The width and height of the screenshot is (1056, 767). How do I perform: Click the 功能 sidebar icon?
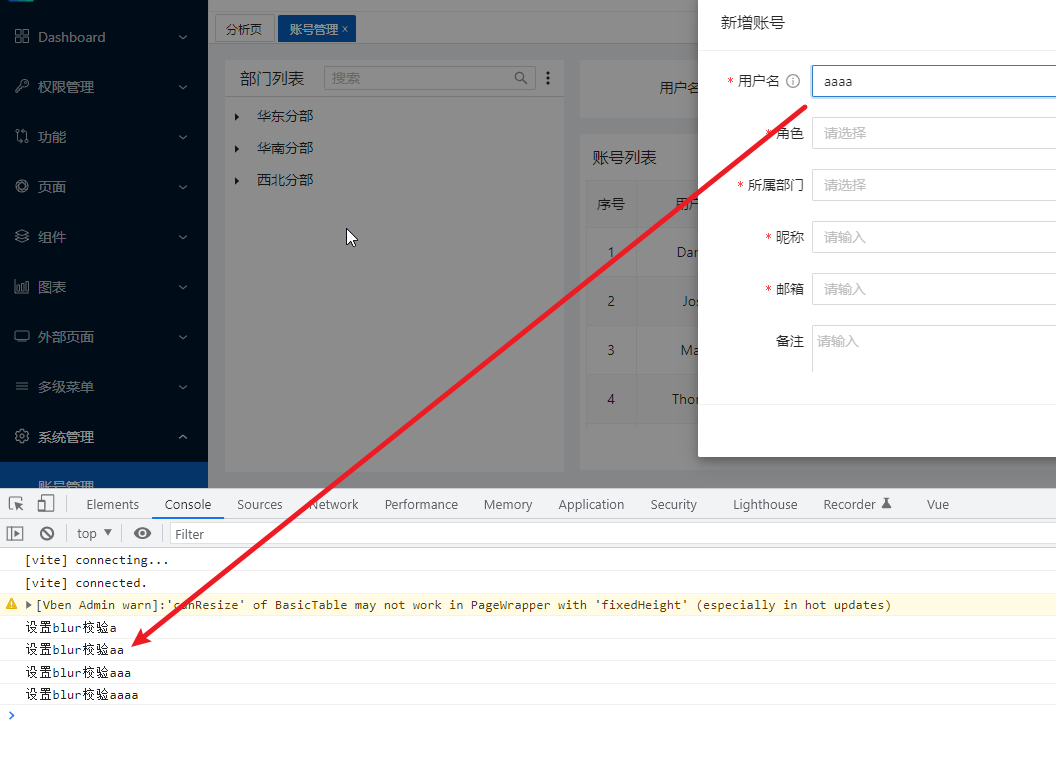tap(22, 136)
